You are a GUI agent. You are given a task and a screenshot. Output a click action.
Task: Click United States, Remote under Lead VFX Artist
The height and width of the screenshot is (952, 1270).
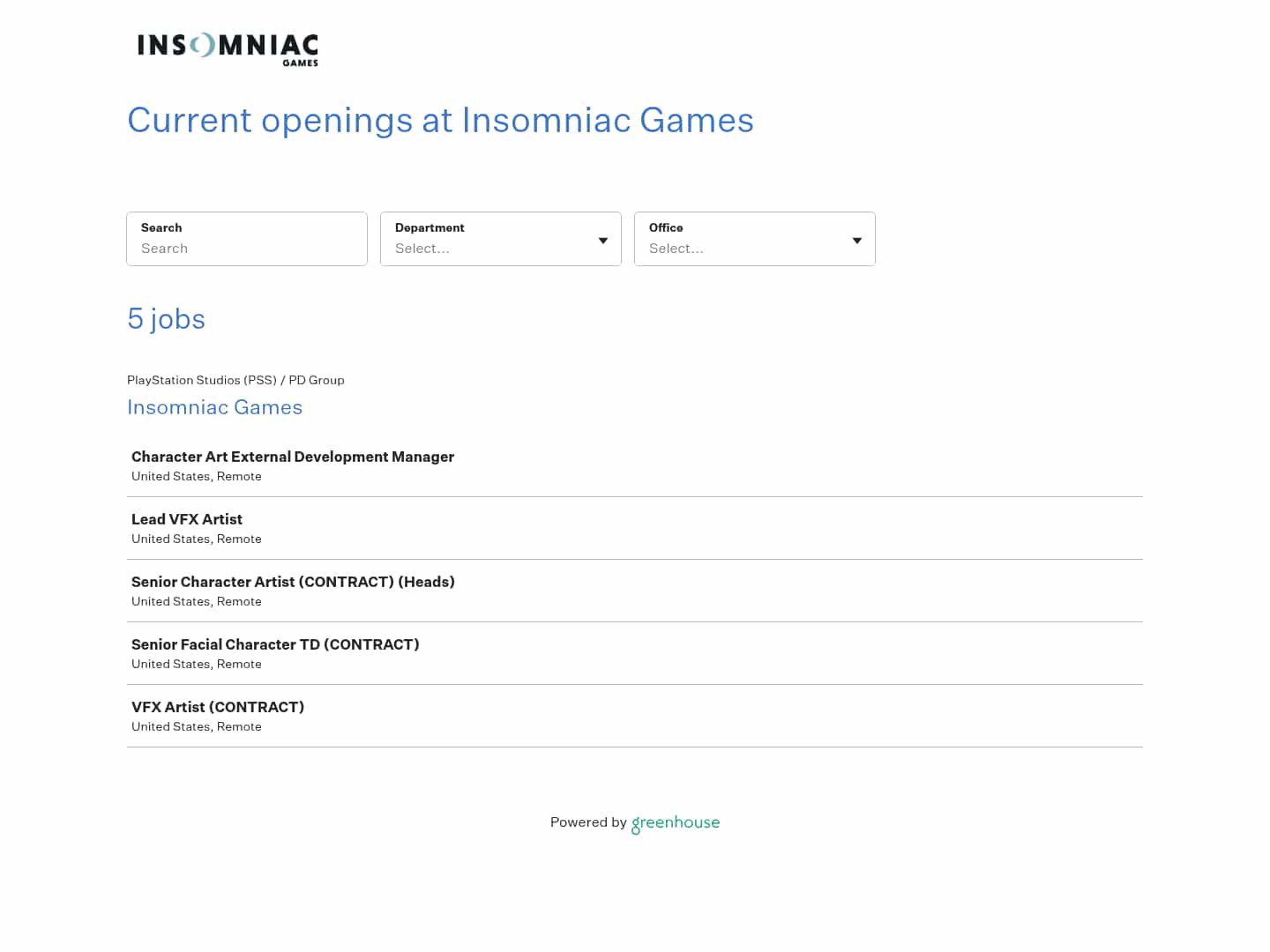point(196,539)
